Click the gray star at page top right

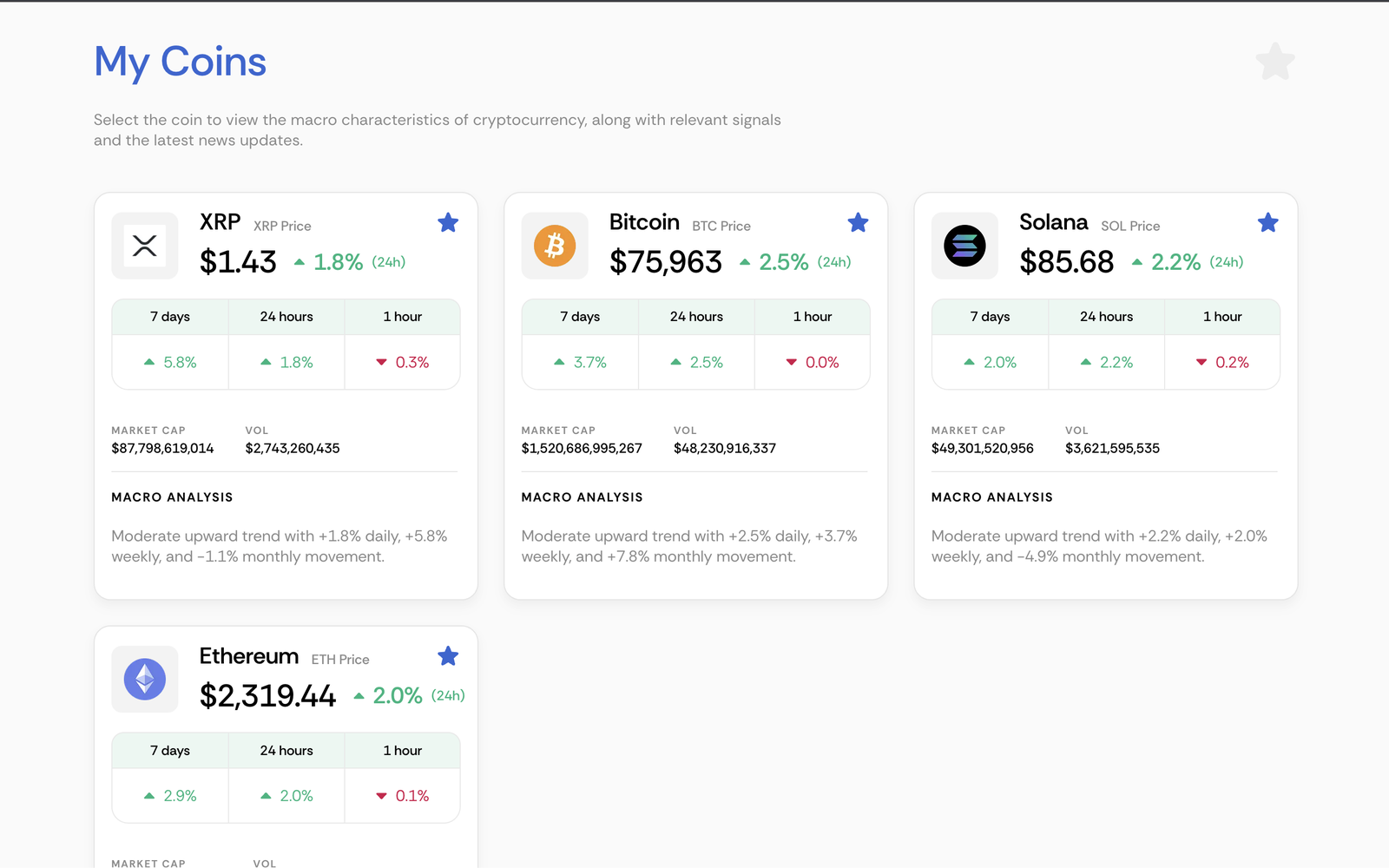click(x=1275, y=62)
